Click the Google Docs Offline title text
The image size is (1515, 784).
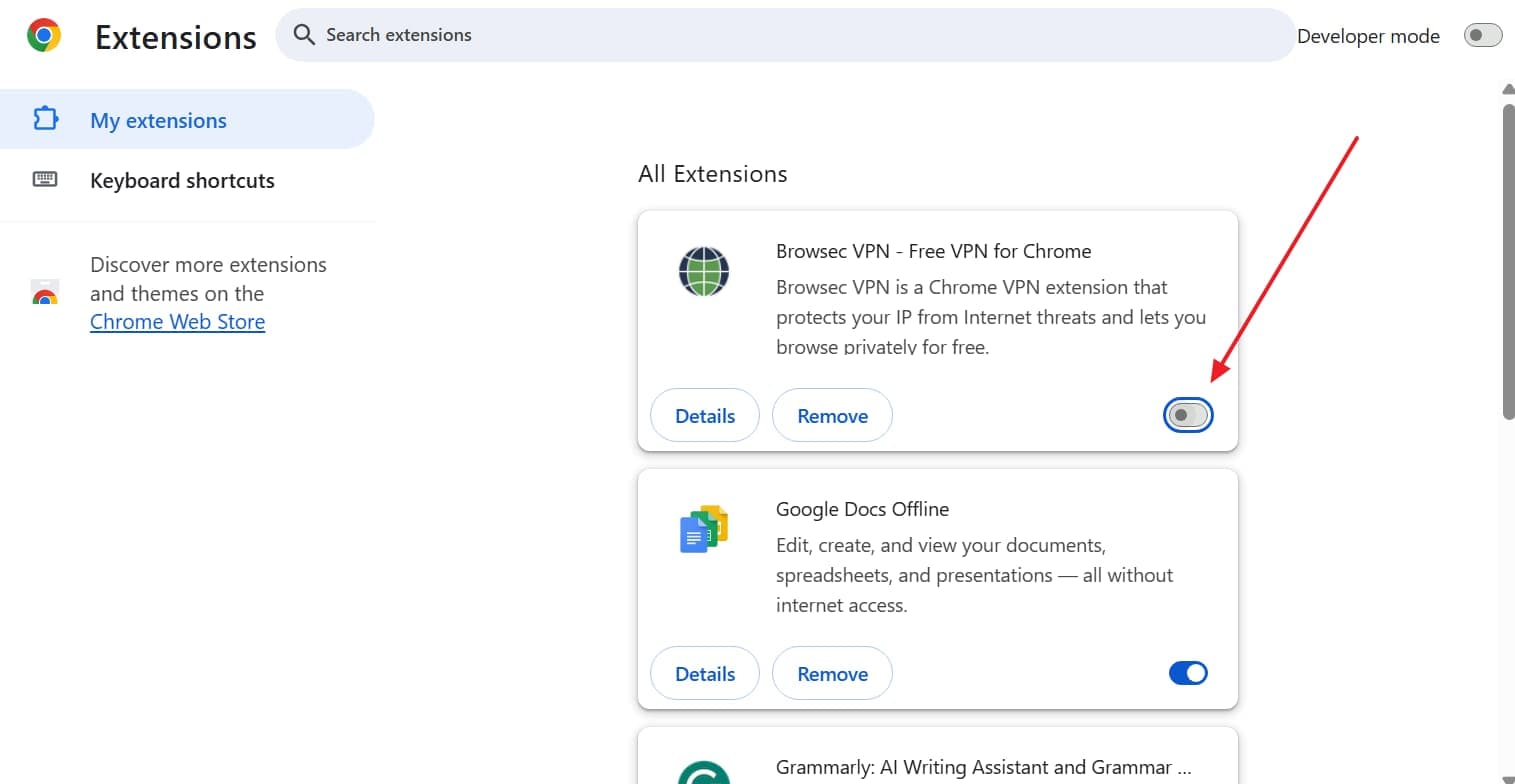click(x=862, y=509)
